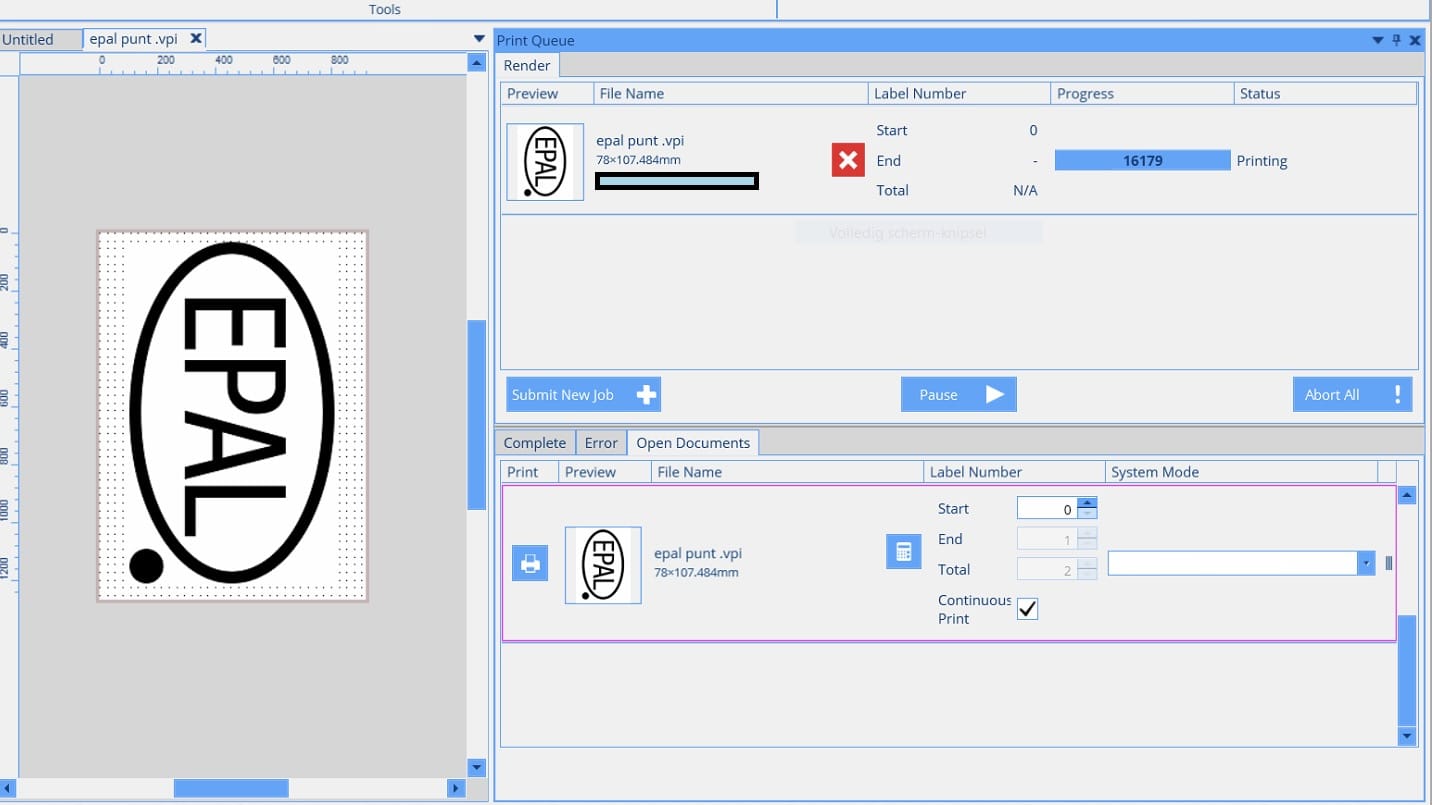Click canvas scroll down arrow

click(x=477, y=768)
